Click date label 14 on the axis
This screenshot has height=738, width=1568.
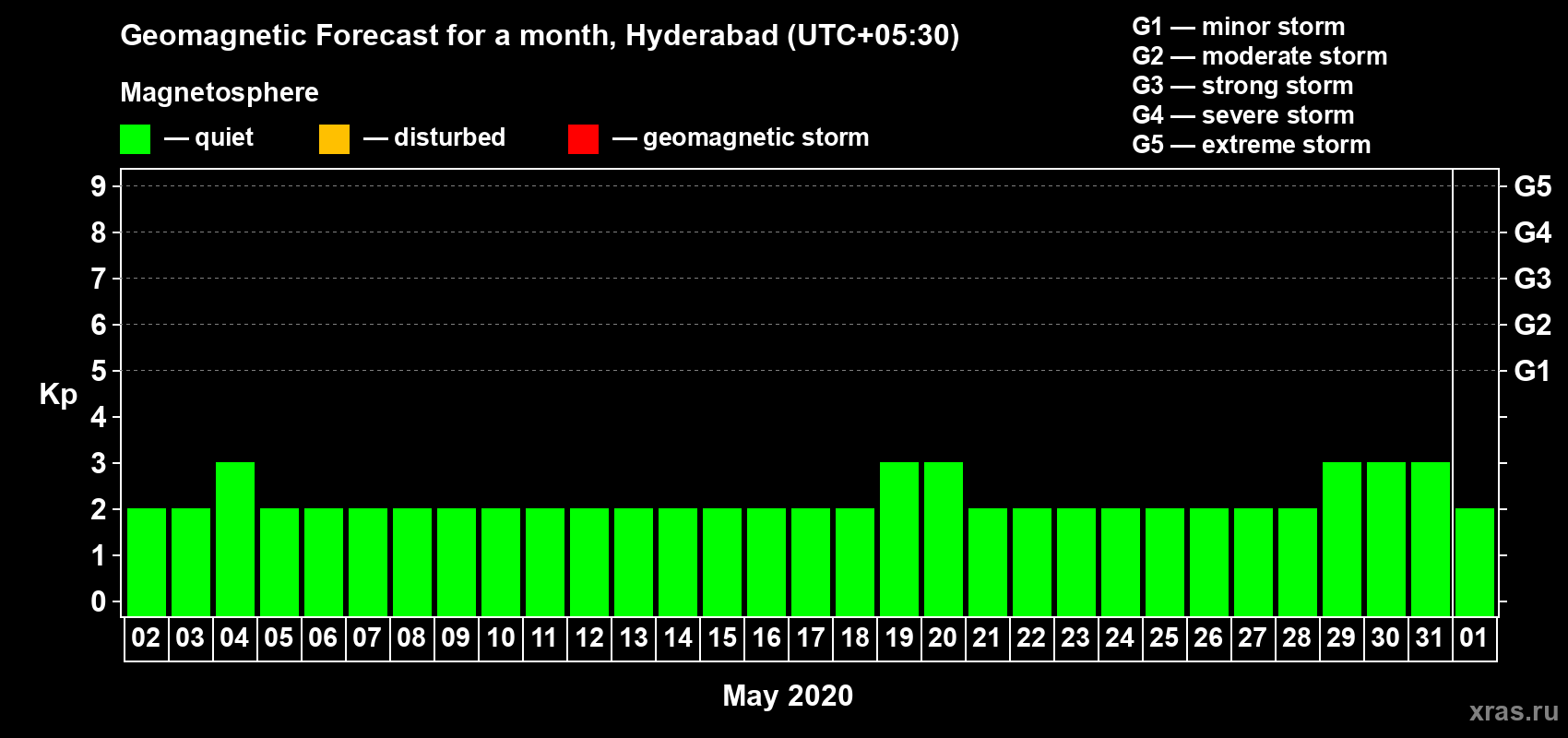[x=678, y=637]
